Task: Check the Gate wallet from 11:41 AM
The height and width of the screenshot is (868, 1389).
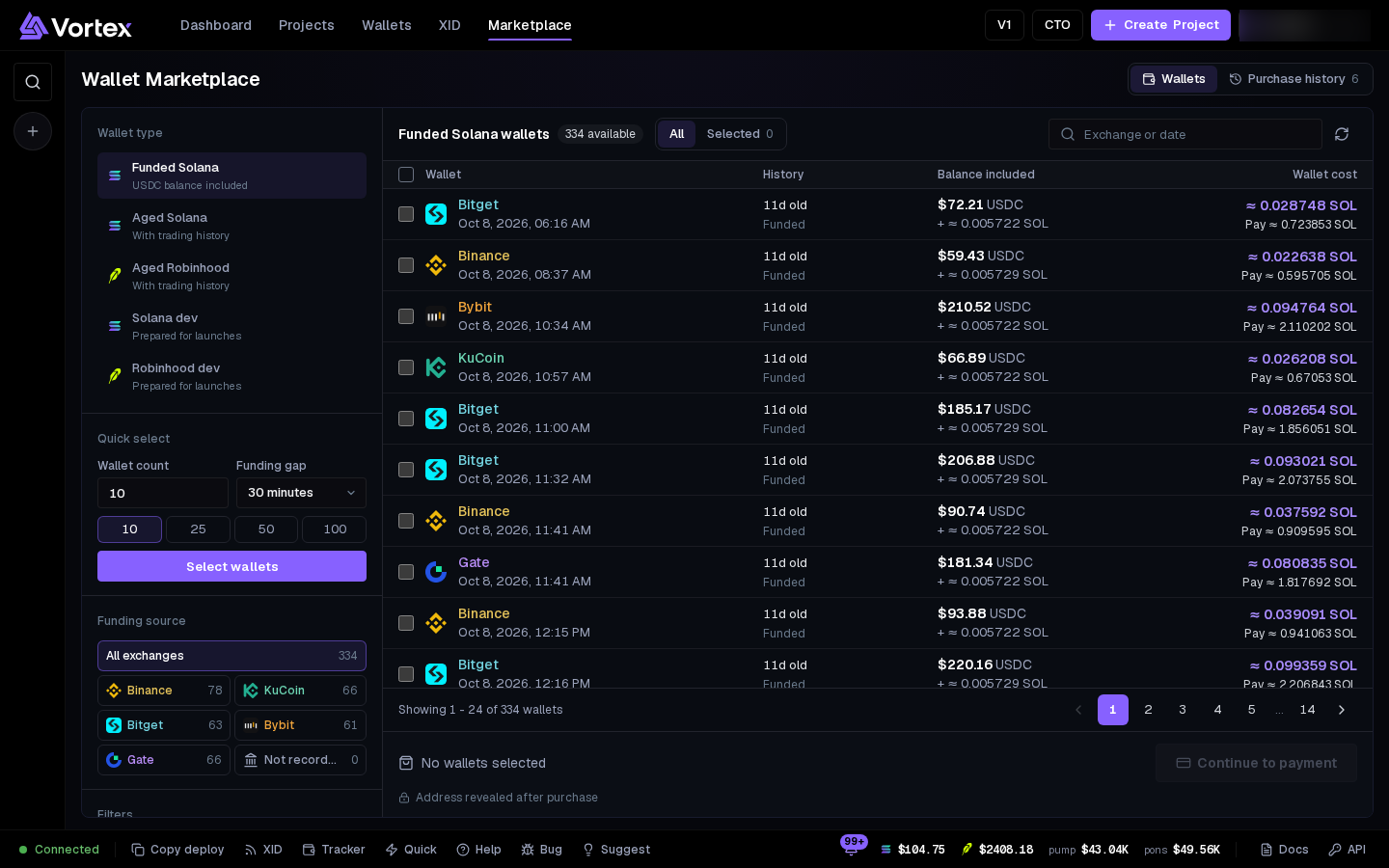Action: pyautogui.click(x=406, y=572)
